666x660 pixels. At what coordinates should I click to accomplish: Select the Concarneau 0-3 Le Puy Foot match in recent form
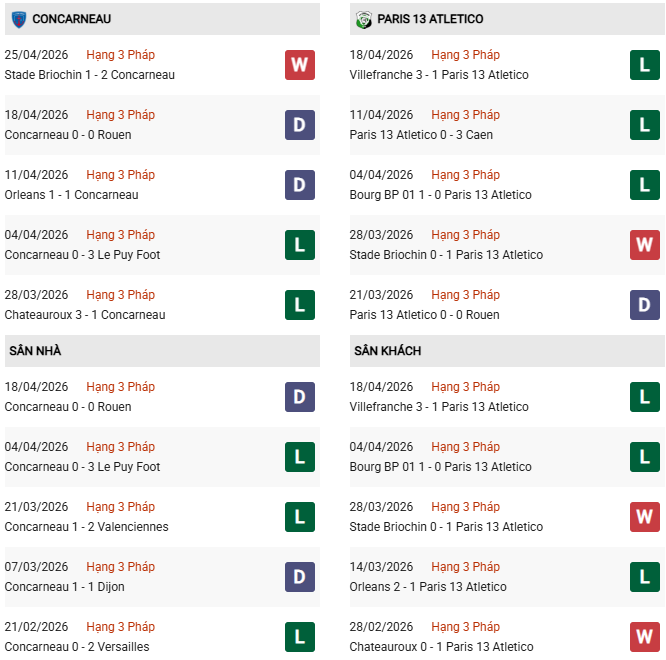tap(82, 255)
